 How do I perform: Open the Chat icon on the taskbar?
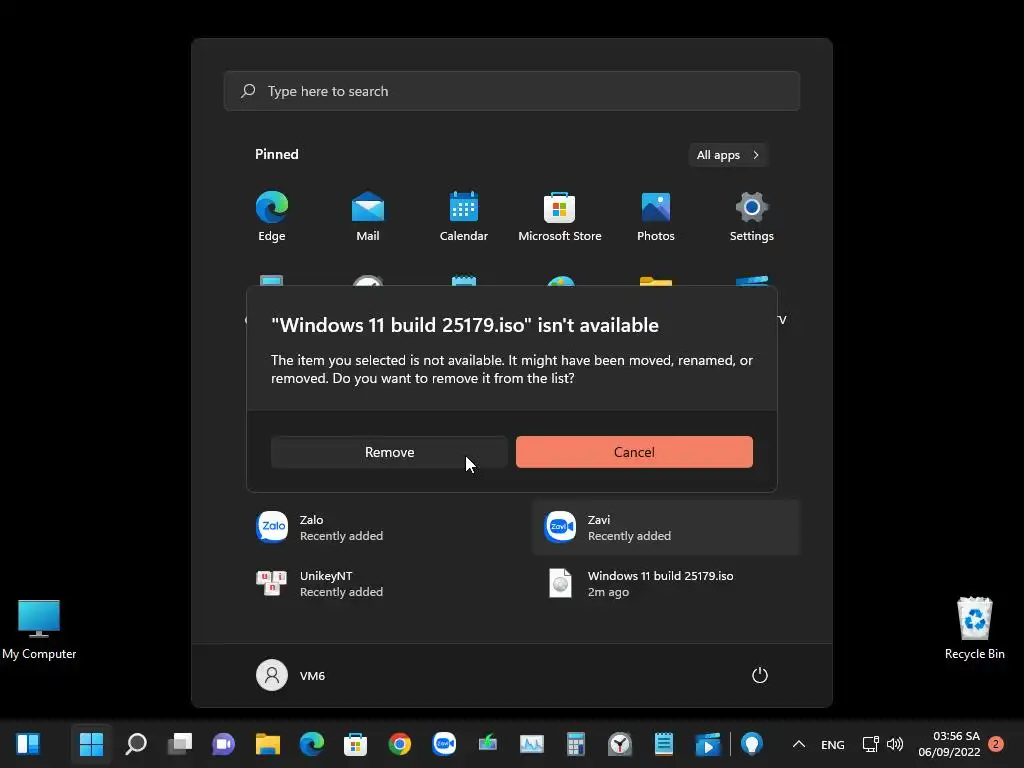[x=223, y=744]
